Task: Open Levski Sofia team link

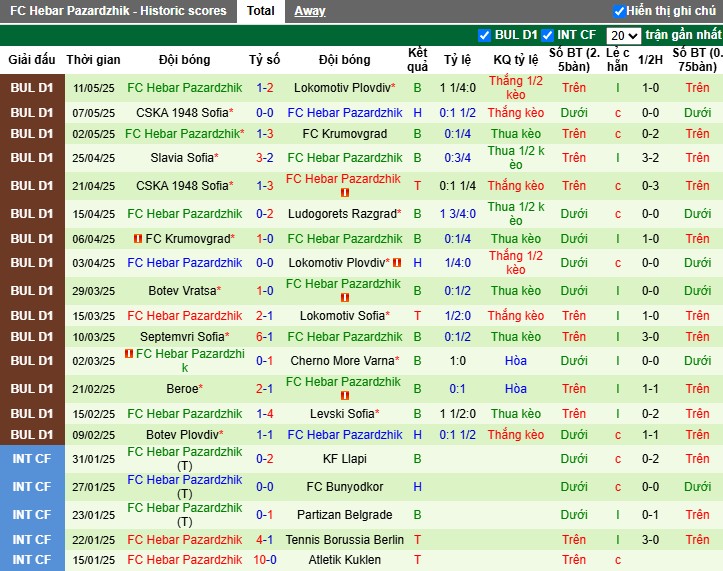Action: point(342,414)
